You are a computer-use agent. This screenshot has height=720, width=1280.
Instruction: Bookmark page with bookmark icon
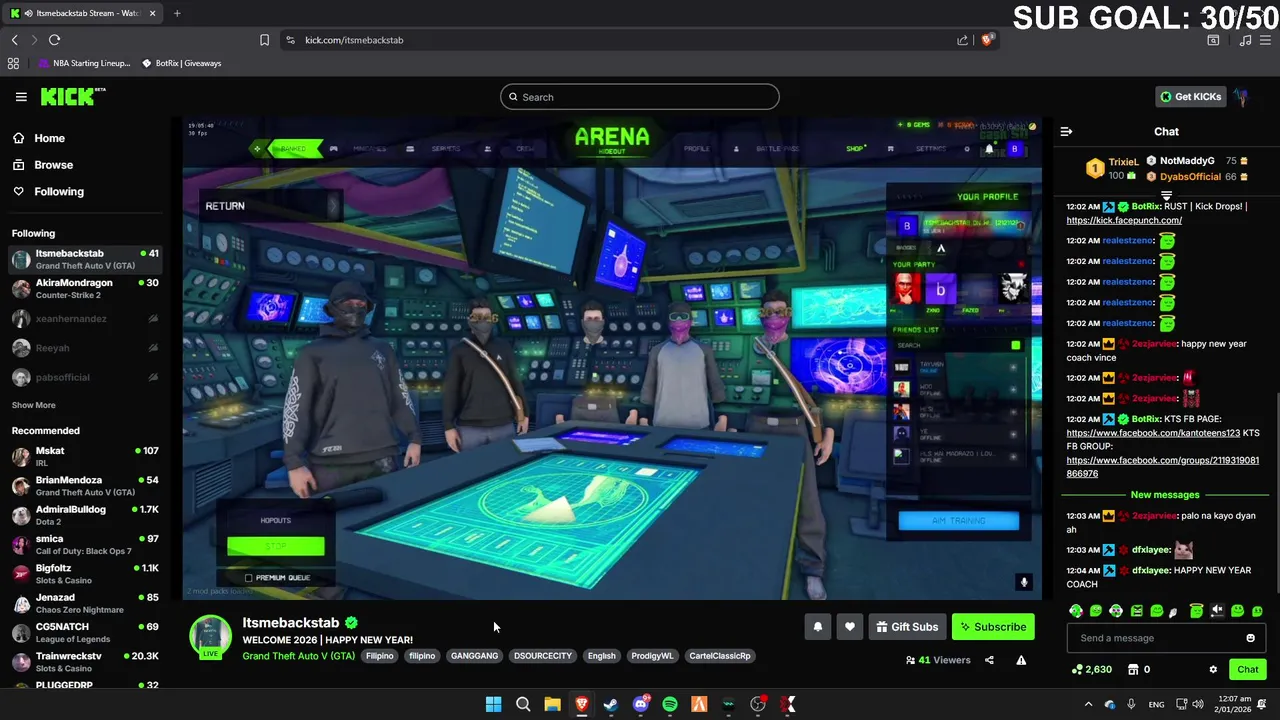[x=264, y=40]
